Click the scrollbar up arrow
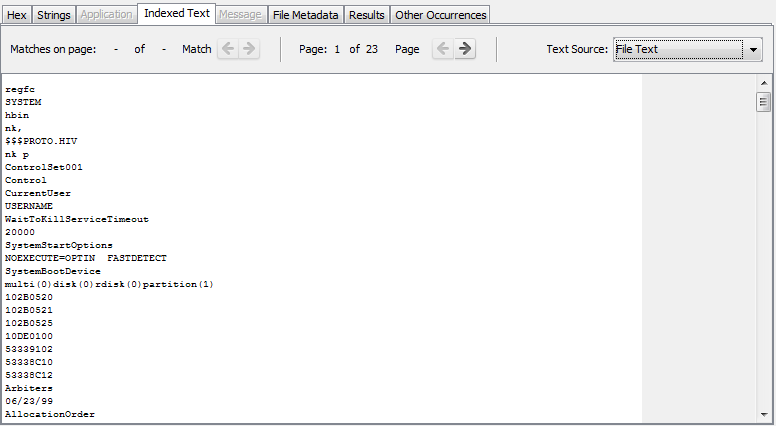 point(764,83)
